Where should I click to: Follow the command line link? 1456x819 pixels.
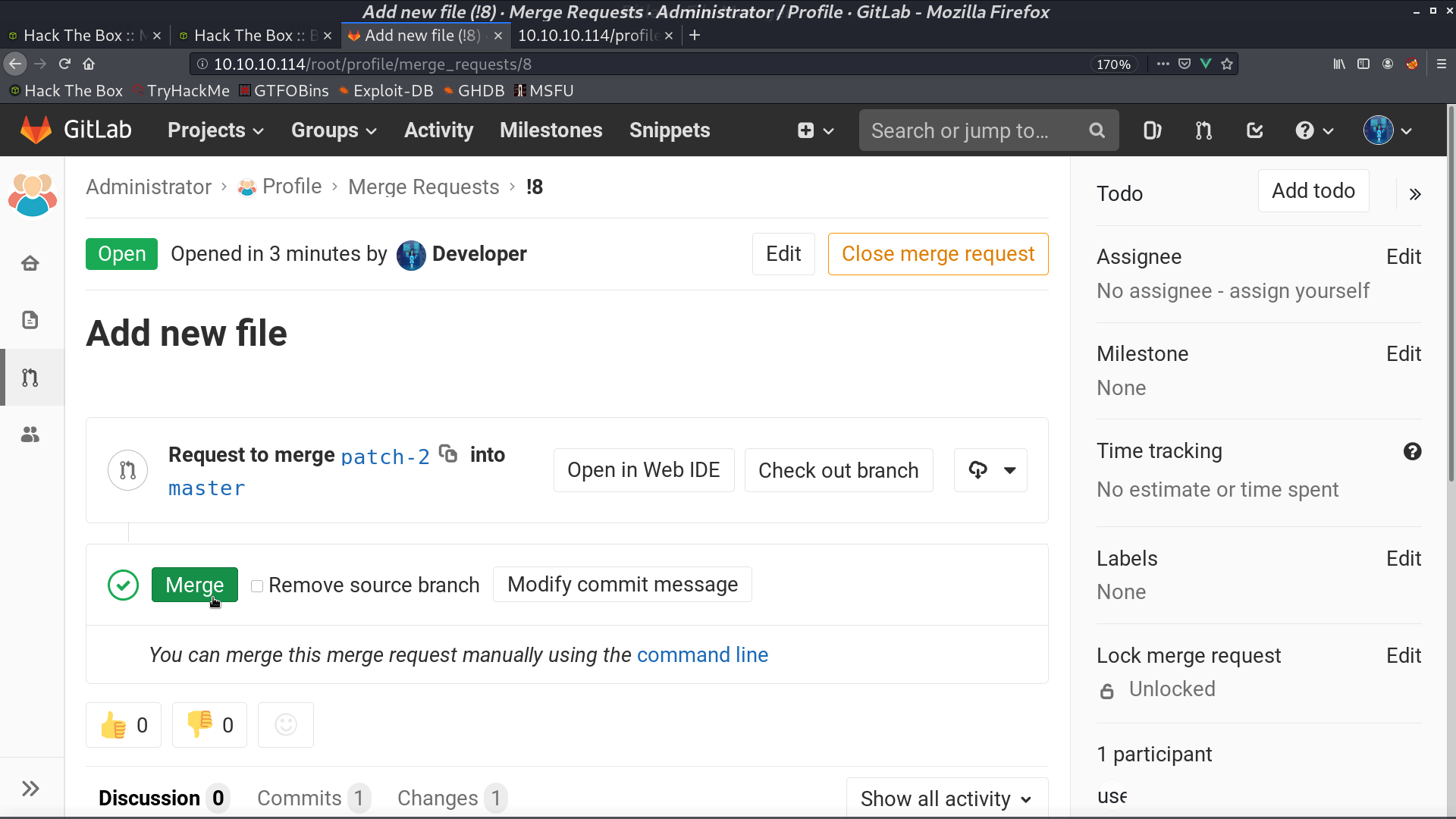(x=702, y=654)
